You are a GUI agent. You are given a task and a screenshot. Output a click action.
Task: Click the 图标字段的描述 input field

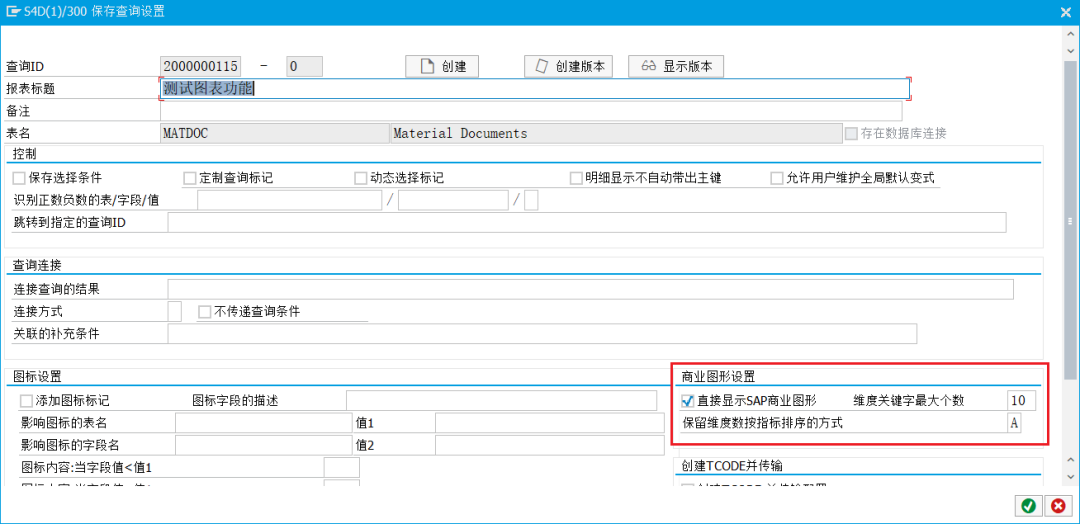(x=501, y=401)
